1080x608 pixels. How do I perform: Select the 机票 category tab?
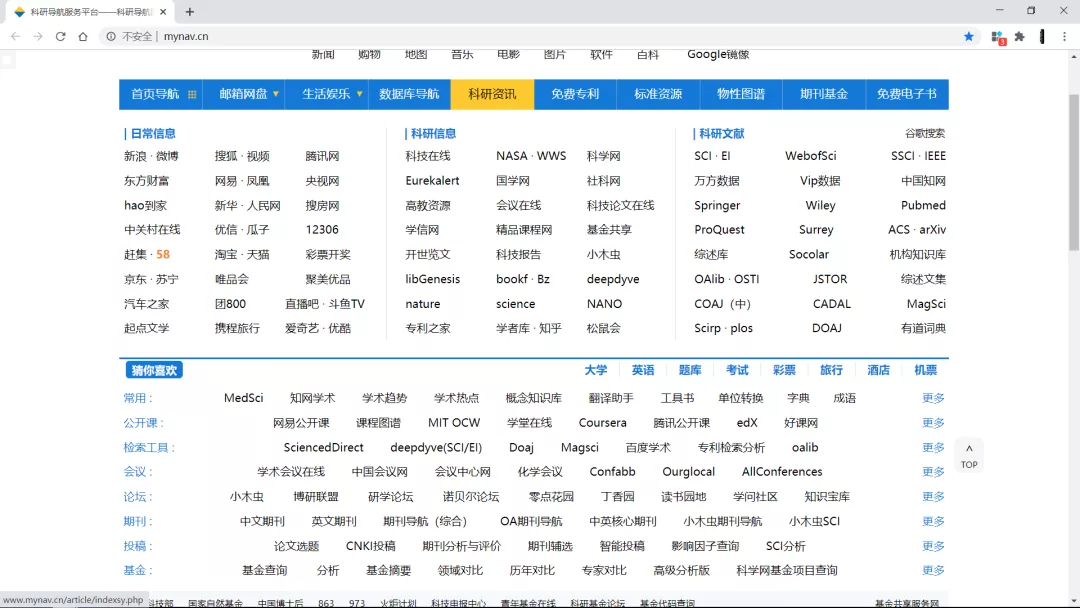pos(925,370)
